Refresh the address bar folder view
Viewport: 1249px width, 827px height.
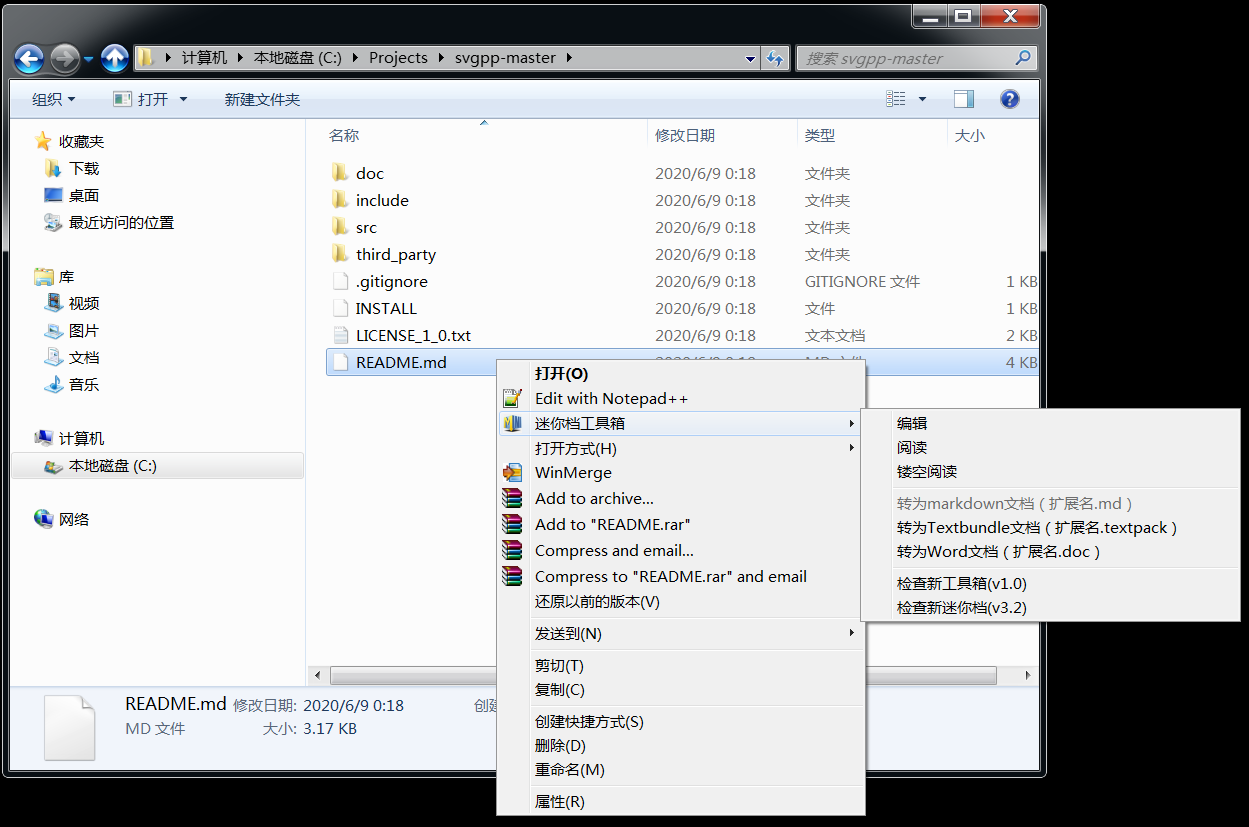coord(775,59)
